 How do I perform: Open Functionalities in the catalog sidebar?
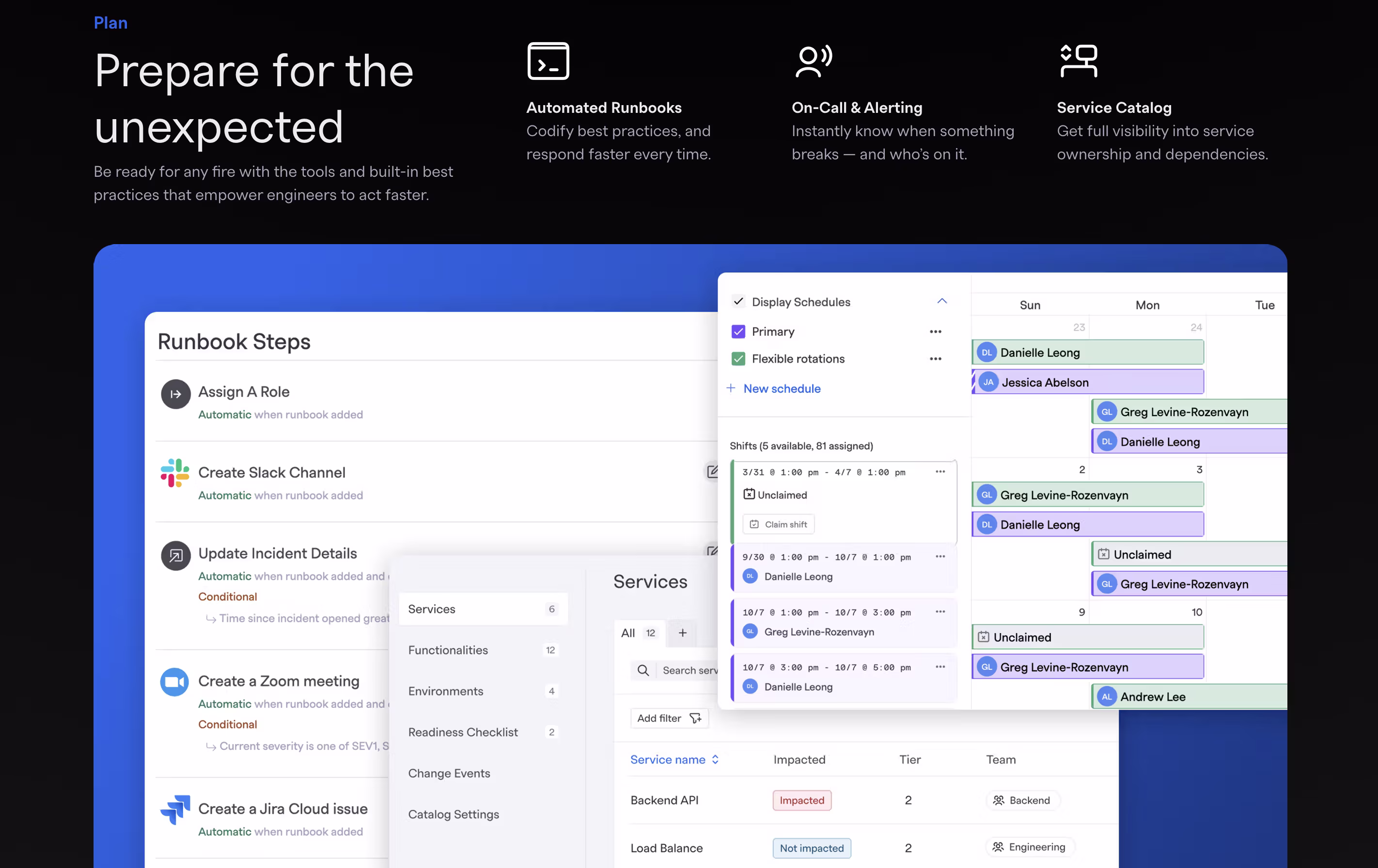(448, 650)
